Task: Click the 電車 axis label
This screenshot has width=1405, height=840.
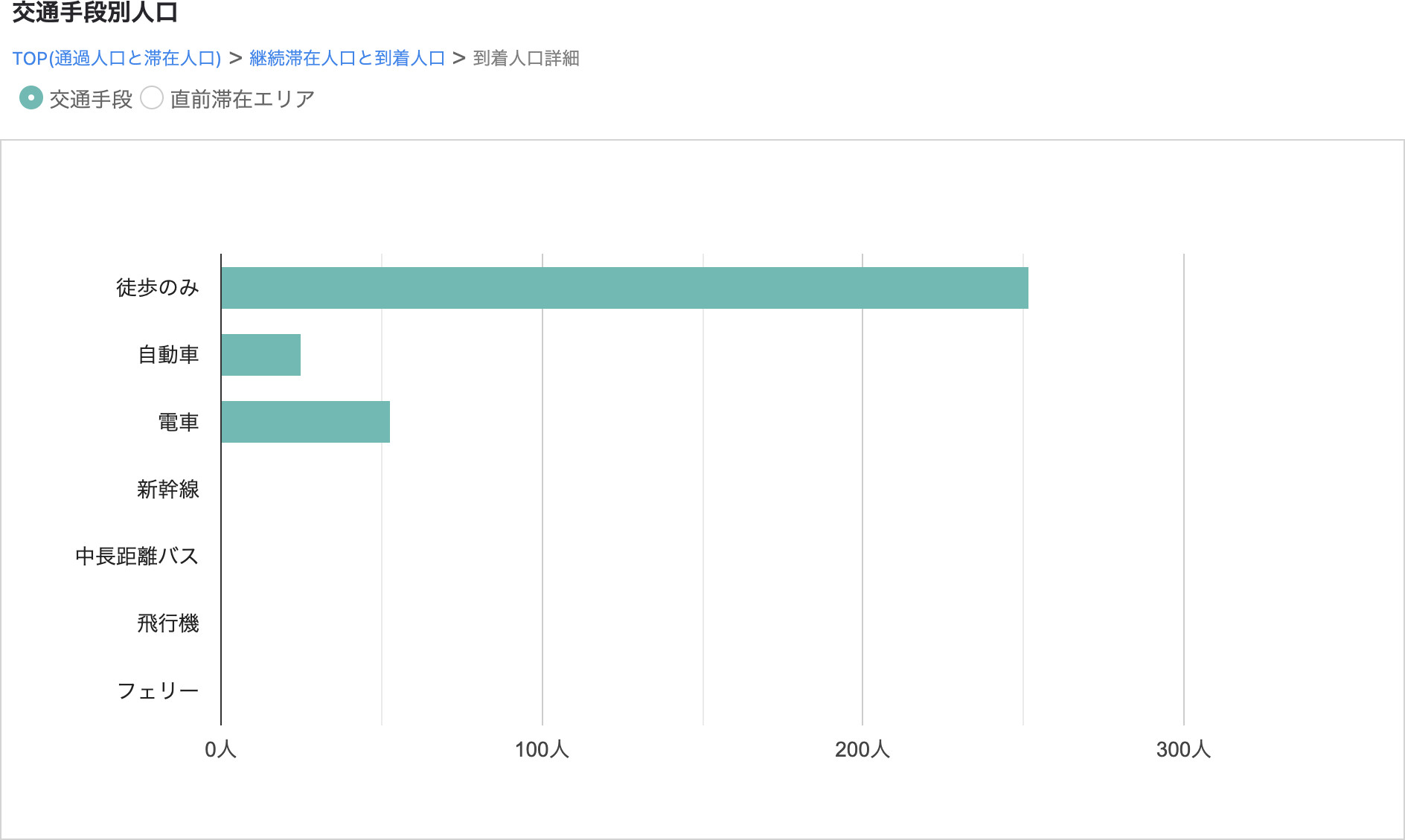Action: coord(179,423)
